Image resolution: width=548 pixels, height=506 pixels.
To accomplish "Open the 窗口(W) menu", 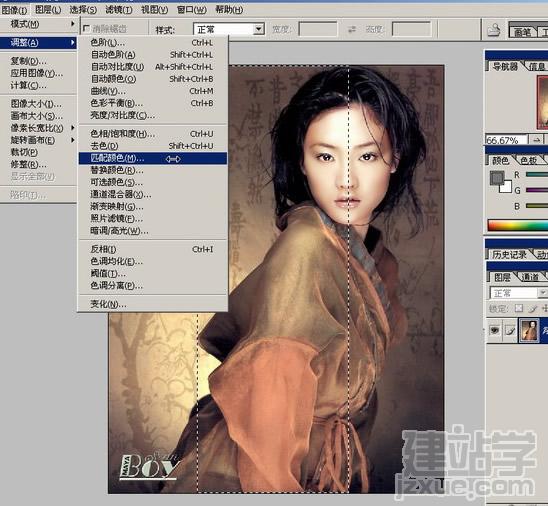I will click(192, 10).
